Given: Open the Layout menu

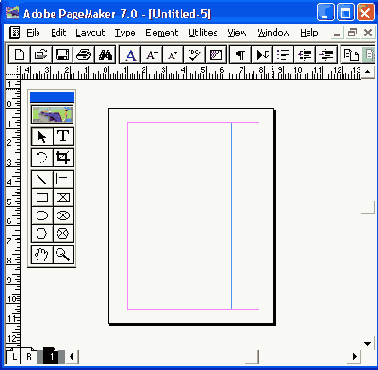Looking at the screenshot, I should click(x=90, y=33).
